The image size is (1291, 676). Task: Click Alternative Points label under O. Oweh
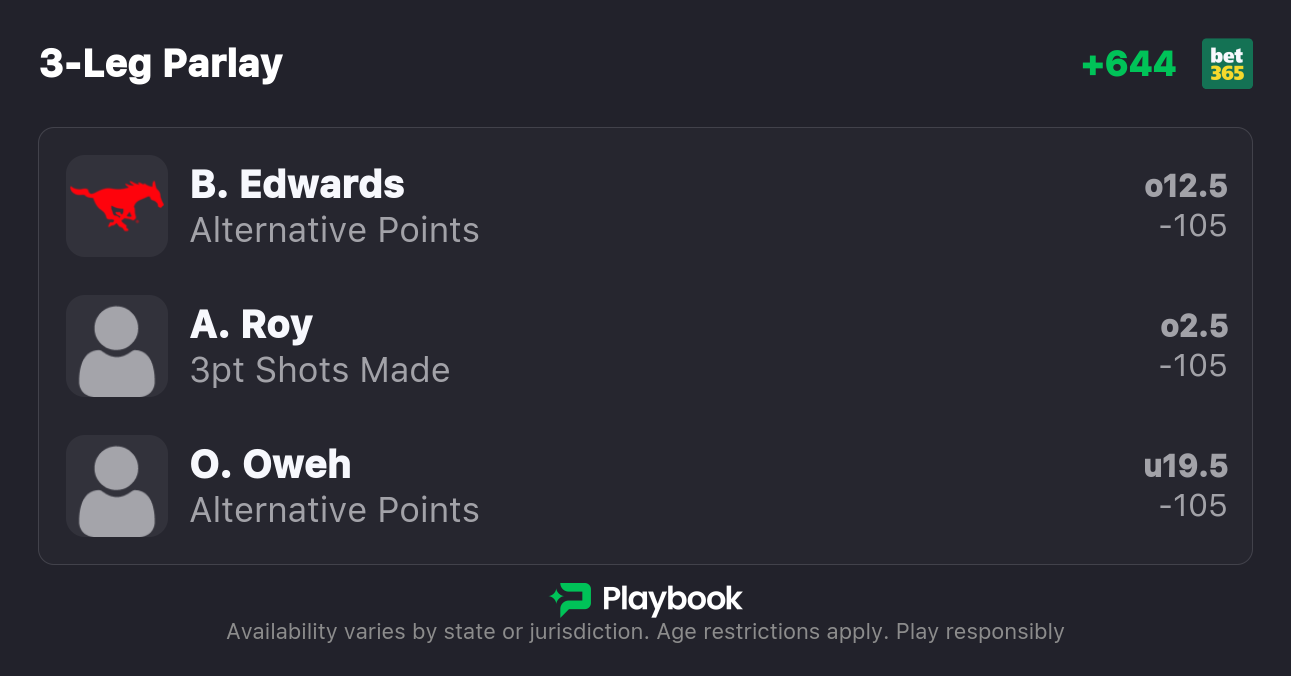coord(334,511)
